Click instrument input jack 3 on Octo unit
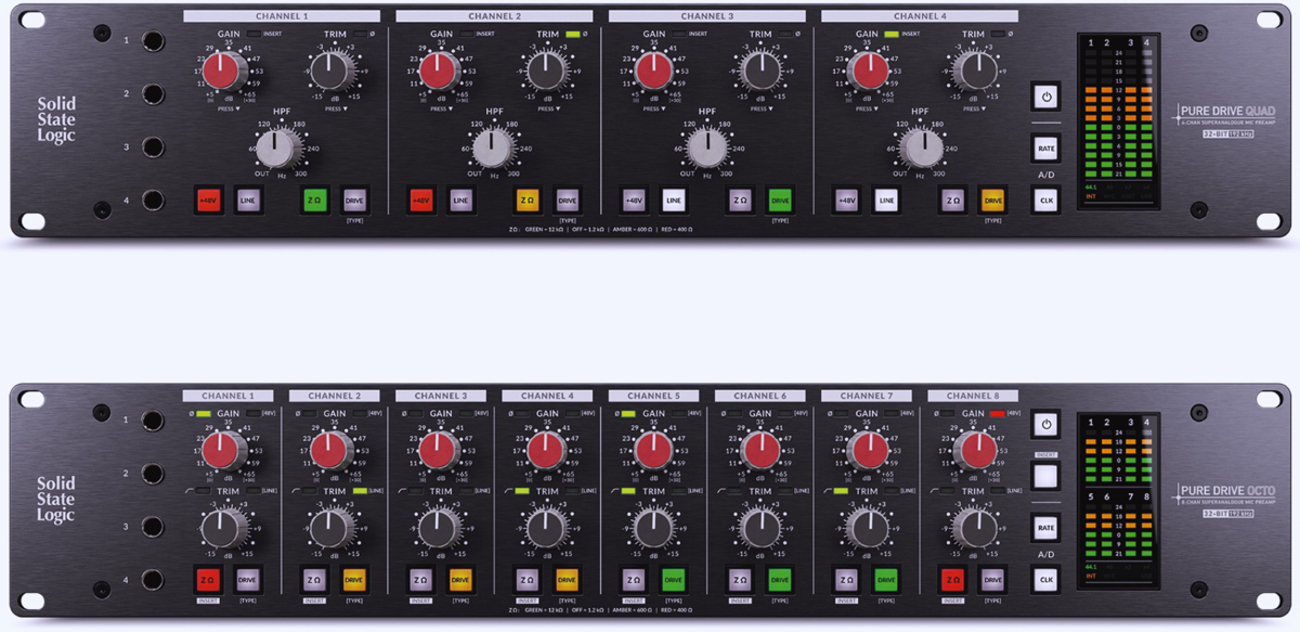1300x632 pixels. [153, 526]
